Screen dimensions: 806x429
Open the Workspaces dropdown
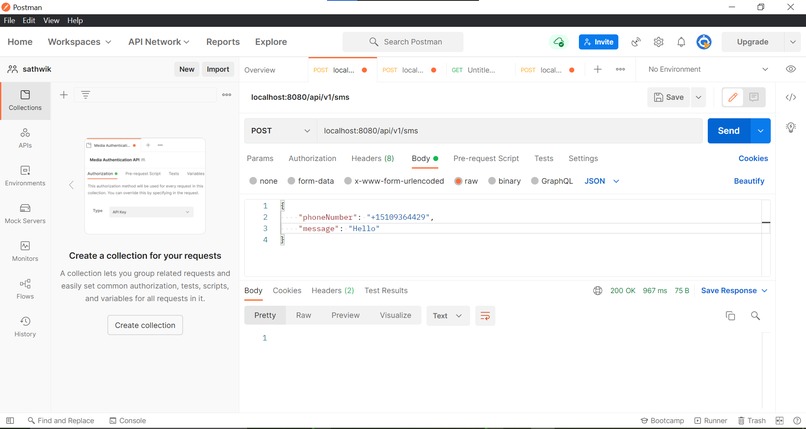(x=80, y=42)
